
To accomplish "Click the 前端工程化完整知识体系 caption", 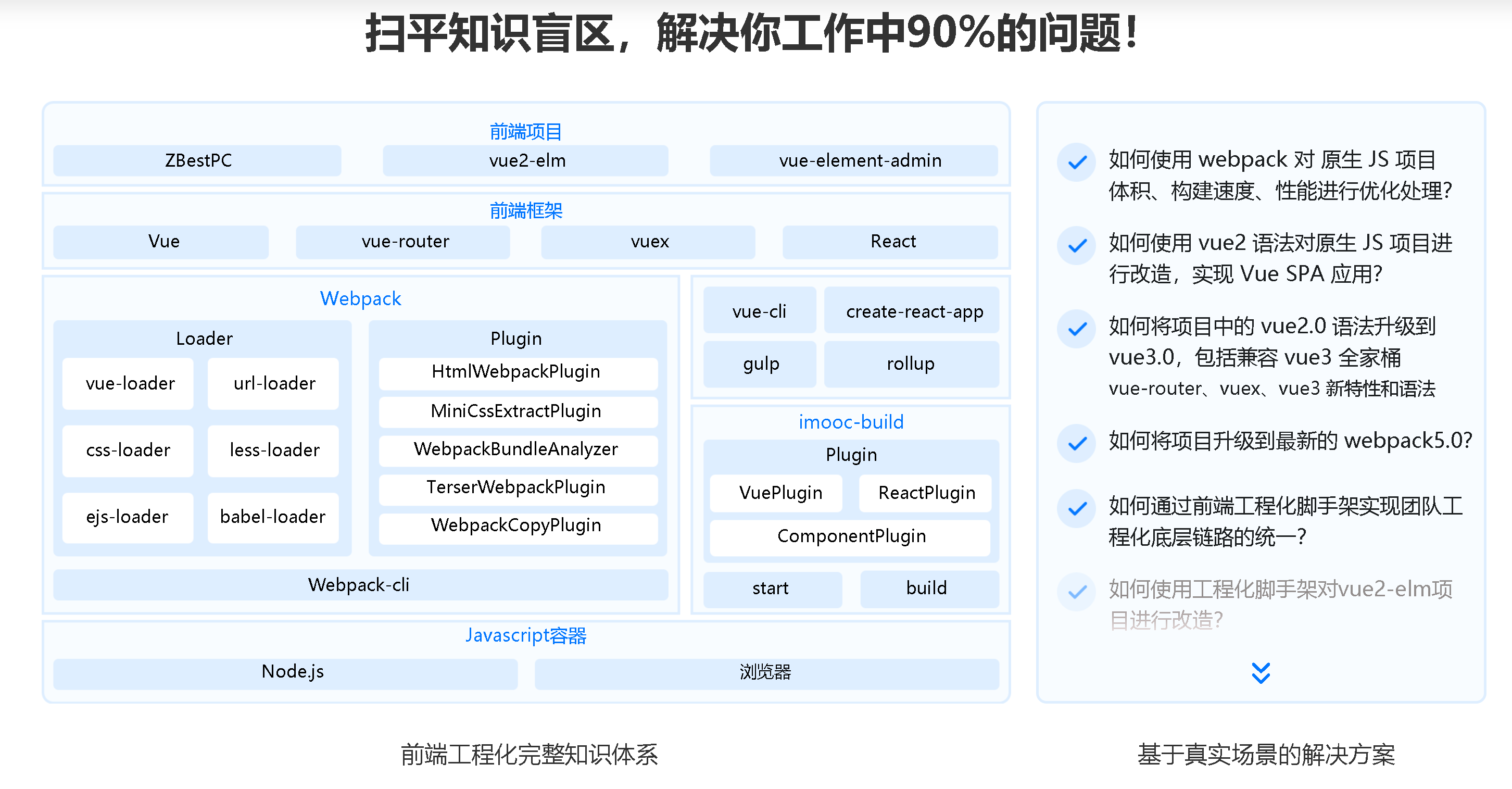I will pyautogui.click(x=529, y=755).
